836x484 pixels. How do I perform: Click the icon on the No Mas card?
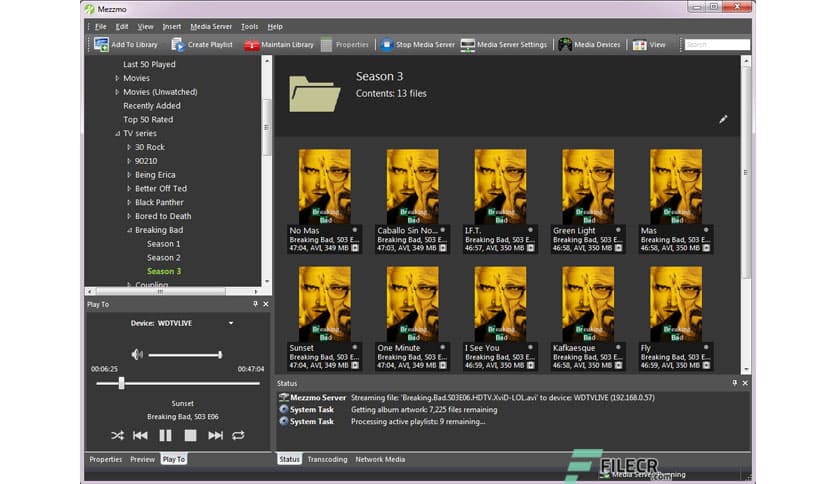pos(355,248)
